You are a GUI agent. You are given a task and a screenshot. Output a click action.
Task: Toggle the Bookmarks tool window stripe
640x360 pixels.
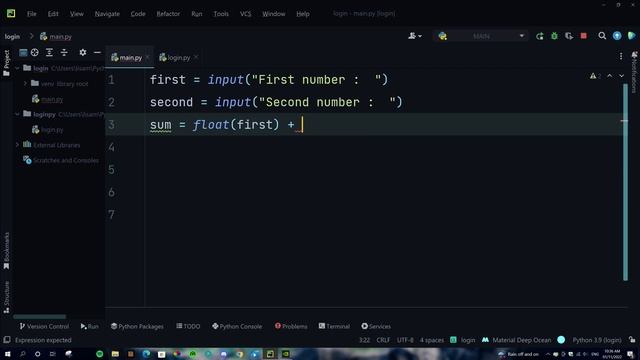[6, 251]
